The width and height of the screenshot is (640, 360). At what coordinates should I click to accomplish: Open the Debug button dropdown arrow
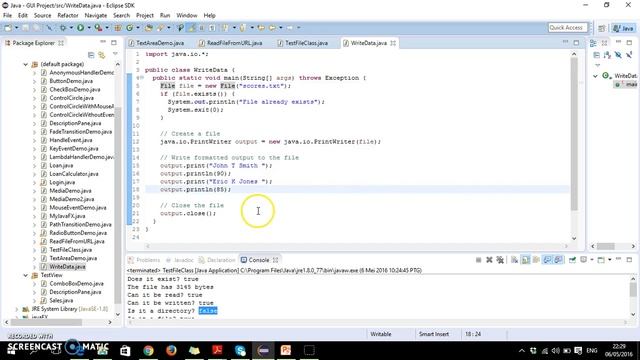point(71,28)
